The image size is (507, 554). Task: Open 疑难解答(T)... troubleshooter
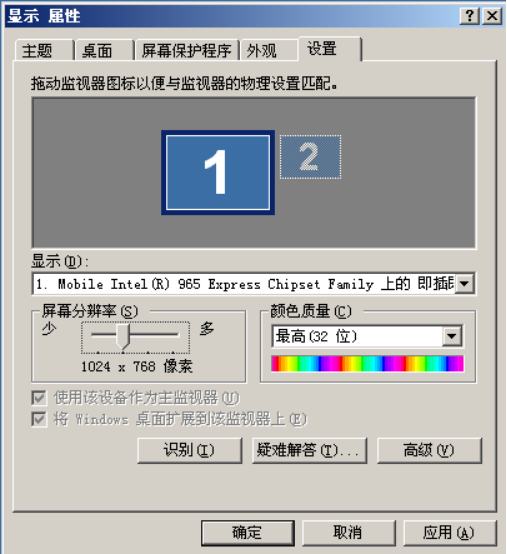tap(309, 450)
